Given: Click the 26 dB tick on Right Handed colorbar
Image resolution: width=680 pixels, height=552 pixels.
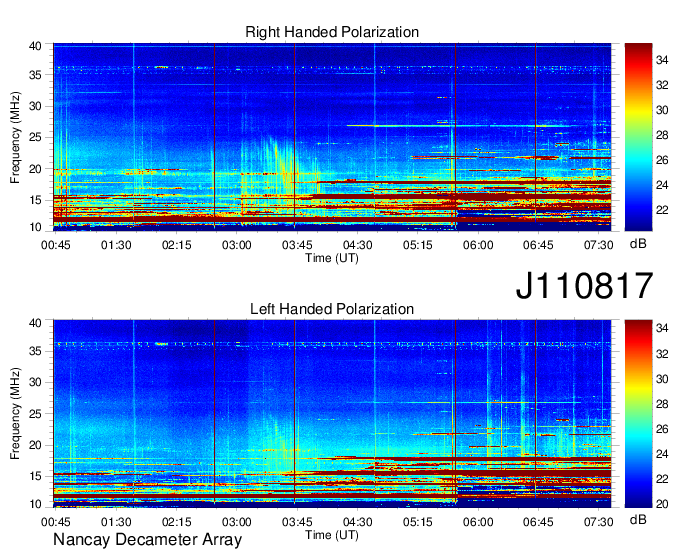Looking at the screenshot, I should tap(662, 160).
